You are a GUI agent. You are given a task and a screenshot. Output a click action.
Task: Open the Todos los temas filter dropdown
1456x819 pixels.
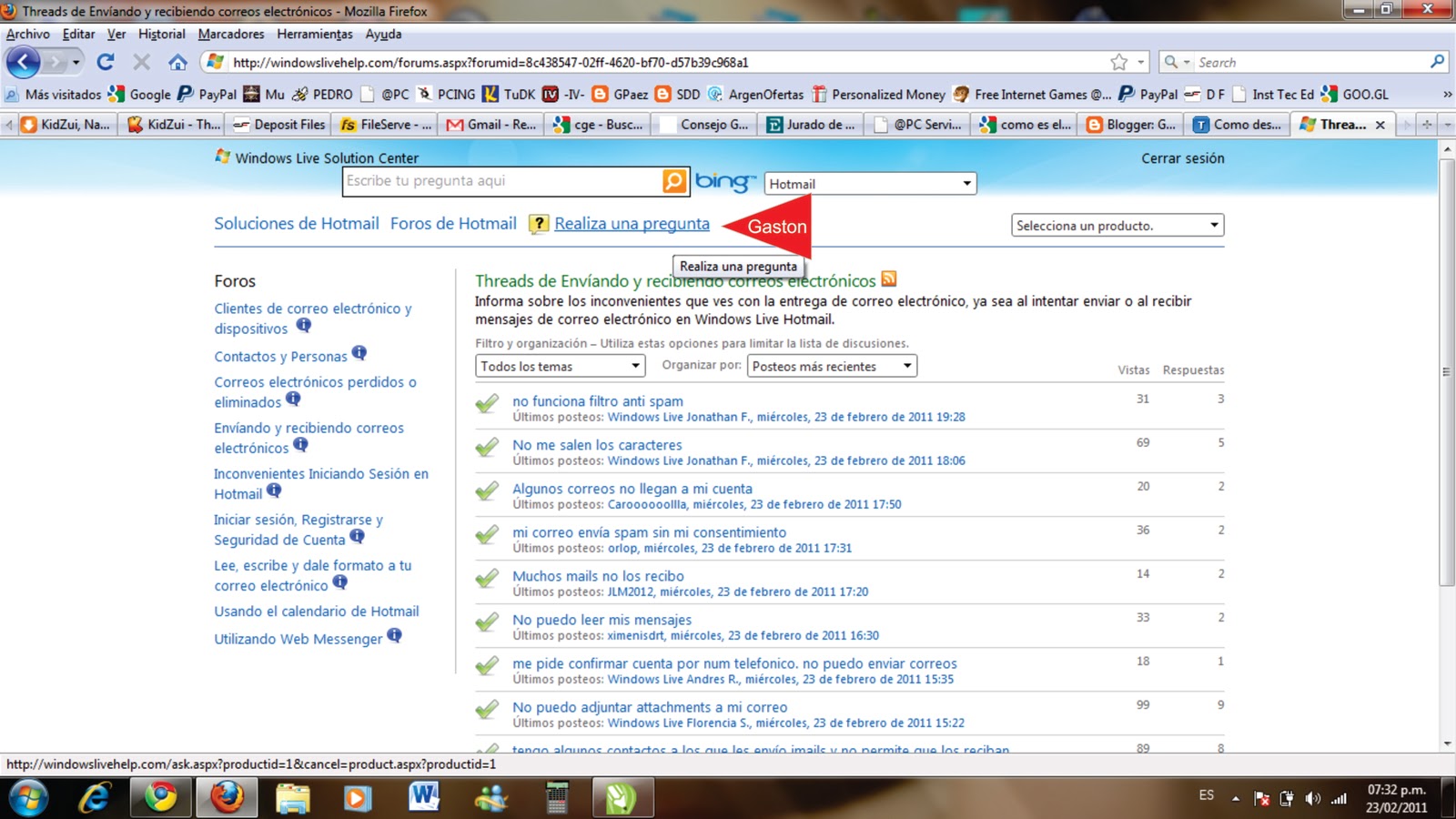[560, 366]
